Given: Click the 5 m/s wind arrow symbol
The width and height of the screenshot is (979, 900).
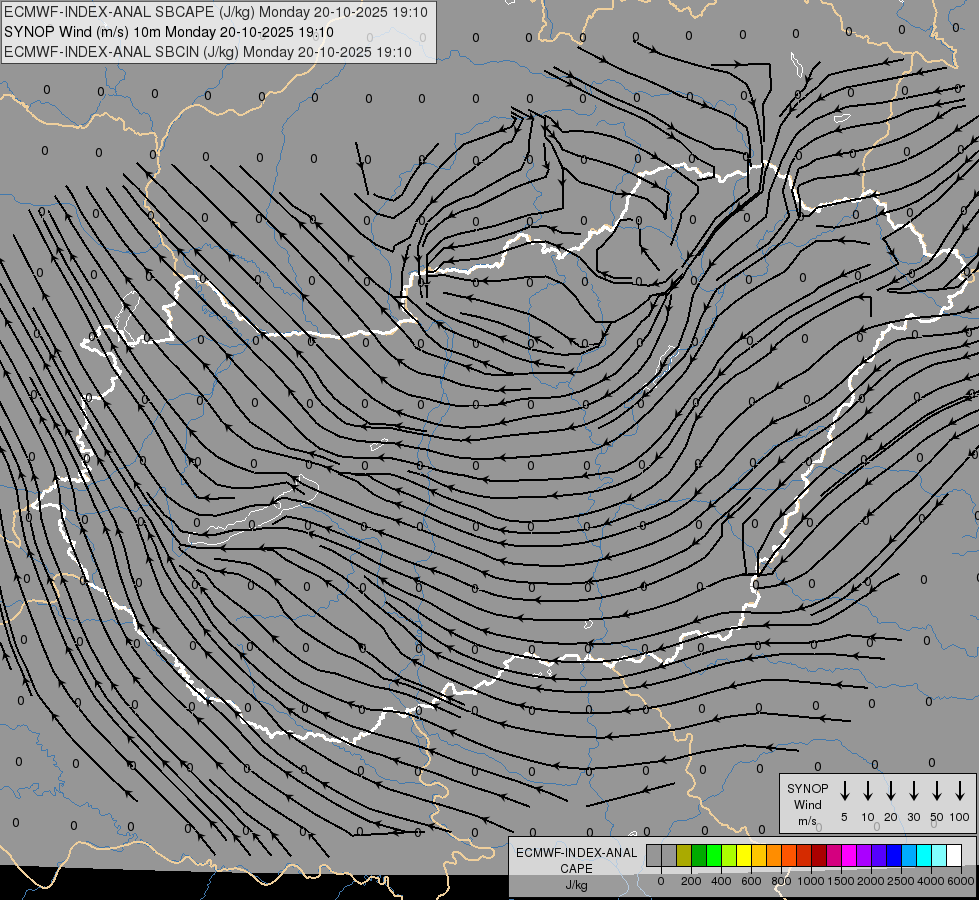Looking at the screenshot, I should (845, 791).
